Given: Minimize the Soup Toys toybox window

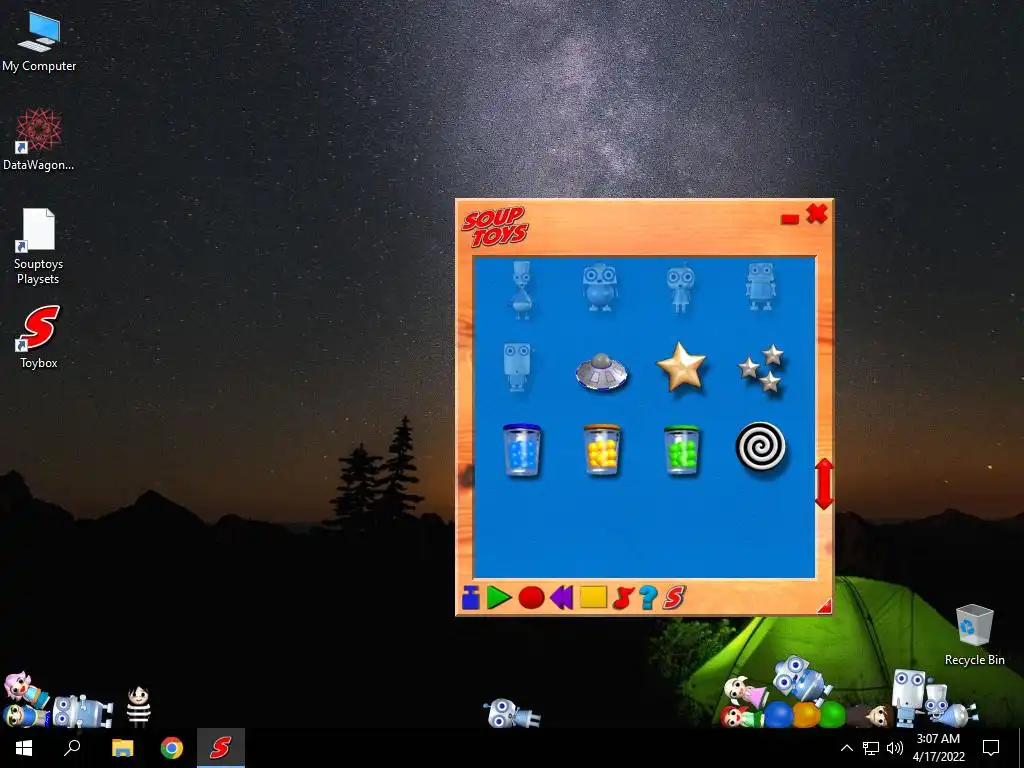Looking at the screenshot, I should [x=790, y=219].
